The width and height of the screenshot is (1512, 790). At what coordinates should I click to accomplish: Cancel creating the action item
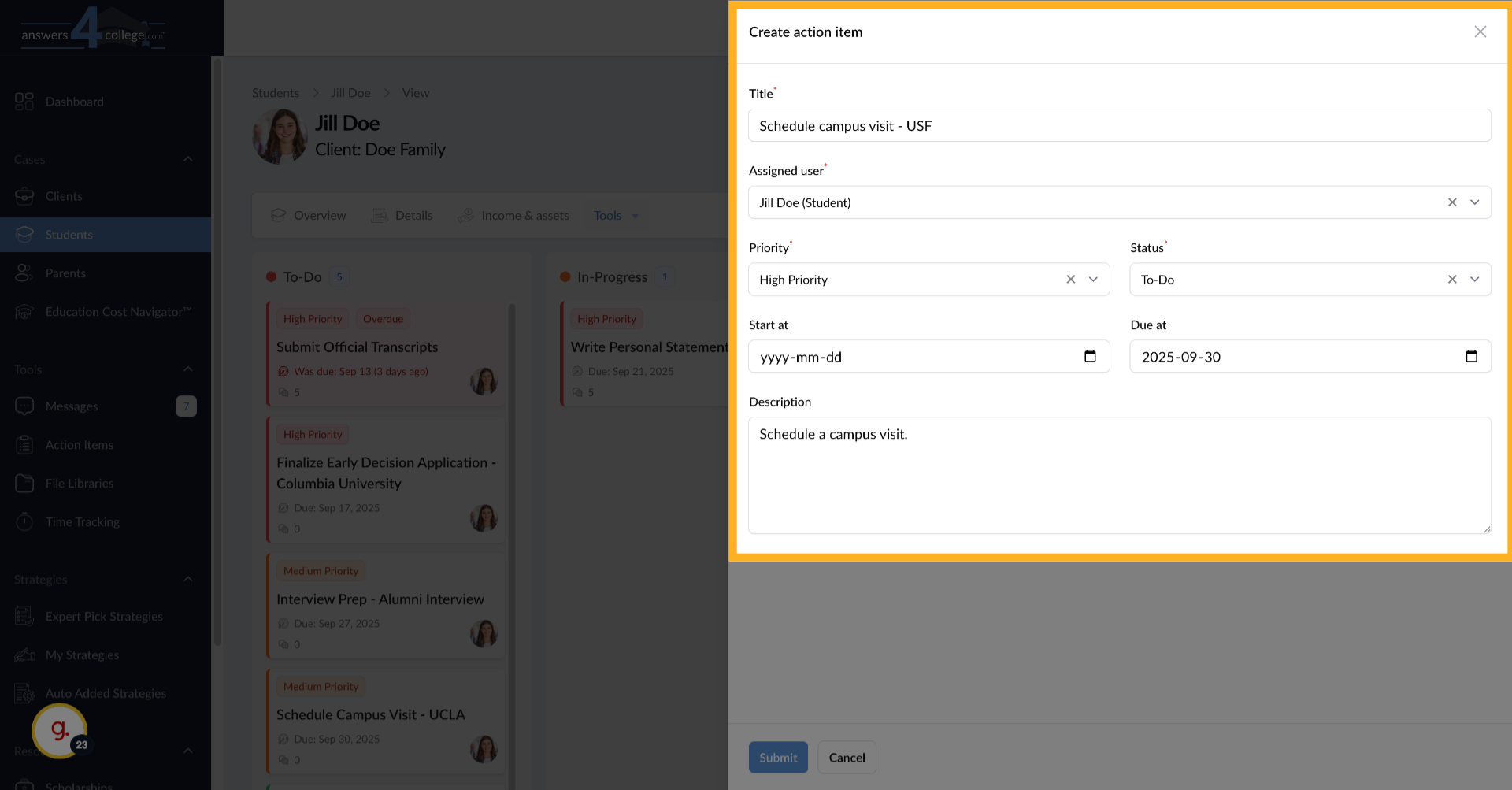tap(847, 757)
